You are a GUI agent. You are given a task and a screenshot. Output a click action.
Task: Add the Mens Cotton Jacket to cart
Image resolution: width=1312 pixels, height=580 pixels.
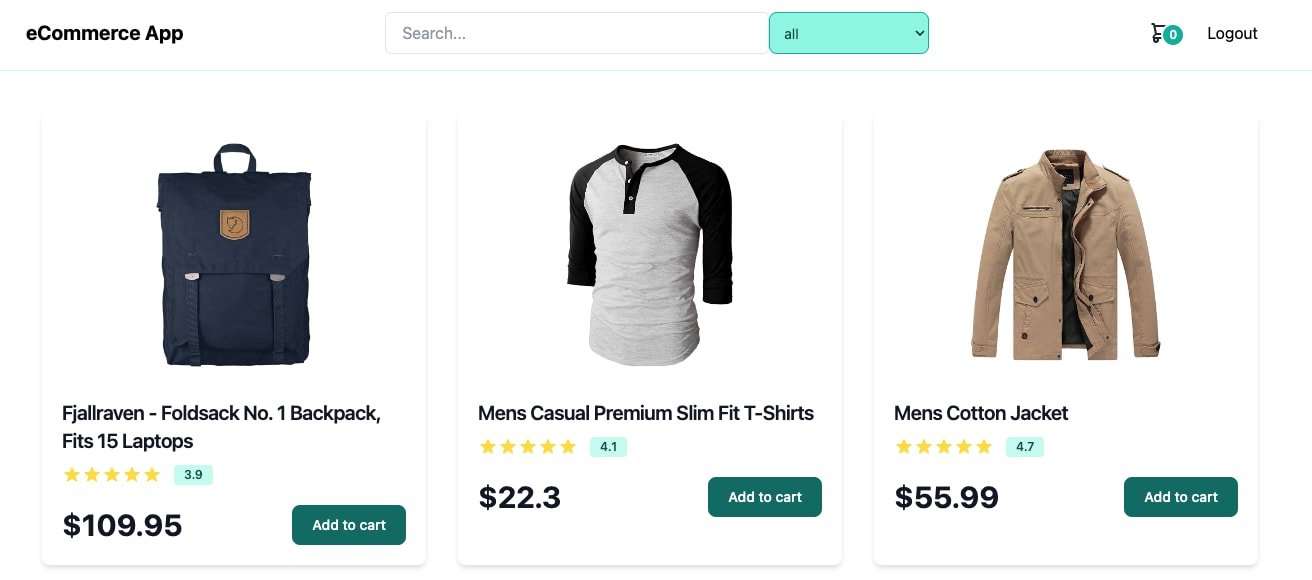click(x=1181, y=497)
